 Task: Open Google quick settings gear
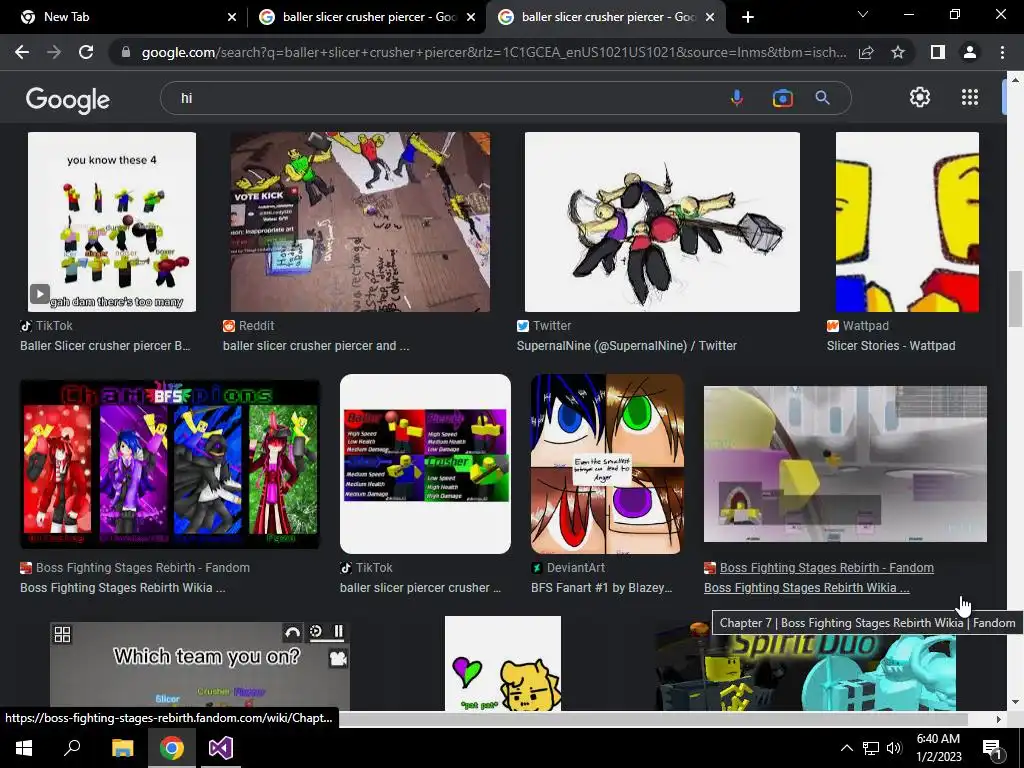(920, 97)
